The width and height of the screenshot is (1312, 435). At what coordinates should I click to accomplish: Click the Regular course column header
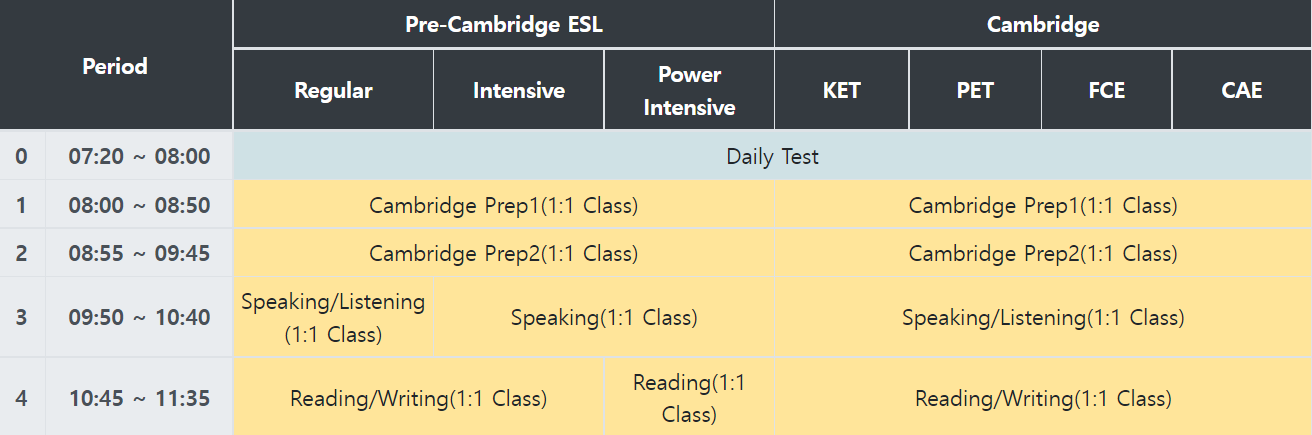pyautogui.click(x=333, y=90)
